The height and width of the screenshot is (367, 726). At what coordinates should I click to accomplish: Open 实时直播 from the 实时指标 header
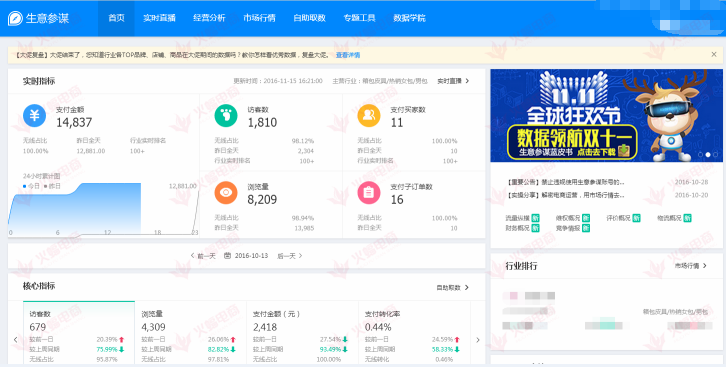click(x=453, y=81)
